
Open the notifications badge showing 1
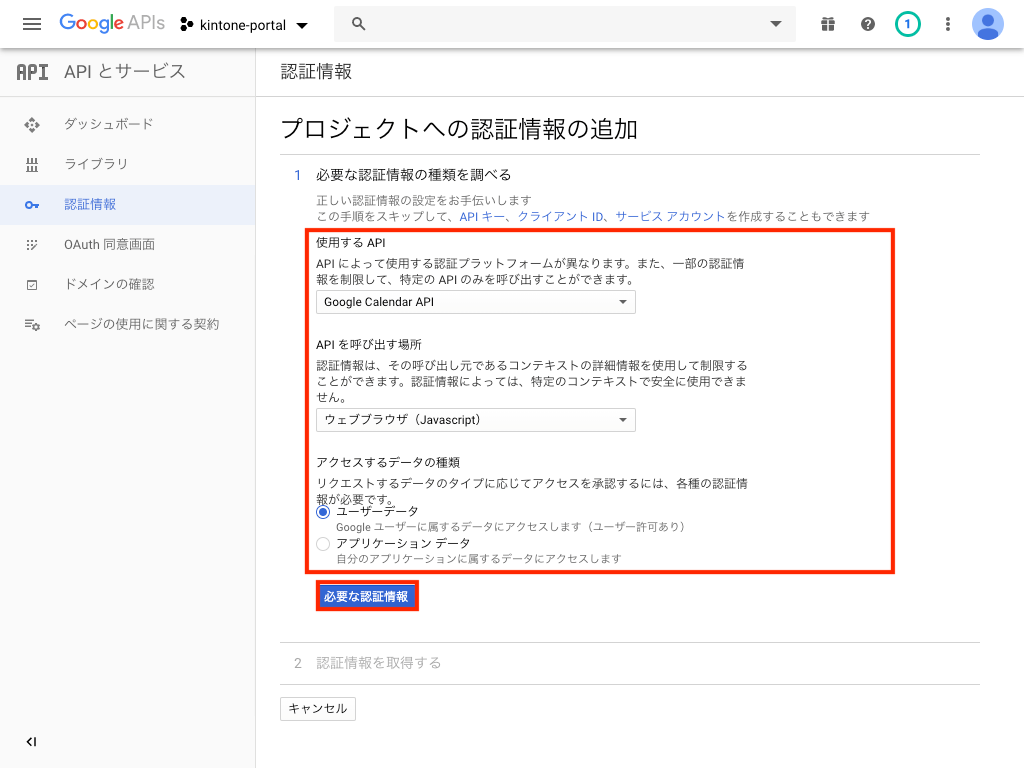[x=907, y=24]
